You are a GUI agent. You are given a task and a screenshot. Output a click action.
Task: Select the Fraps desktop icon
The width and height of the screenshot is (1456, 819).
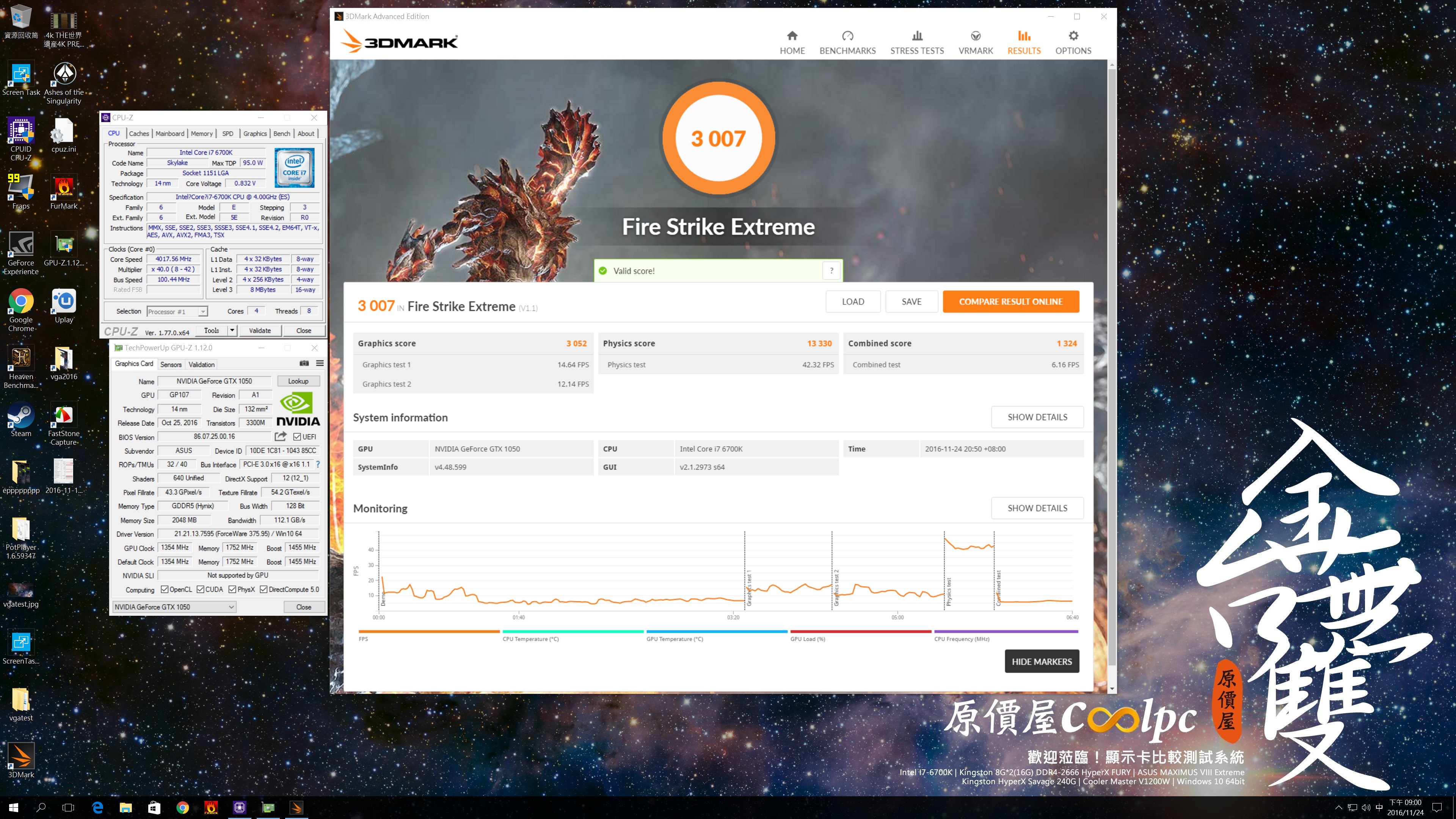tap(21, 191)
